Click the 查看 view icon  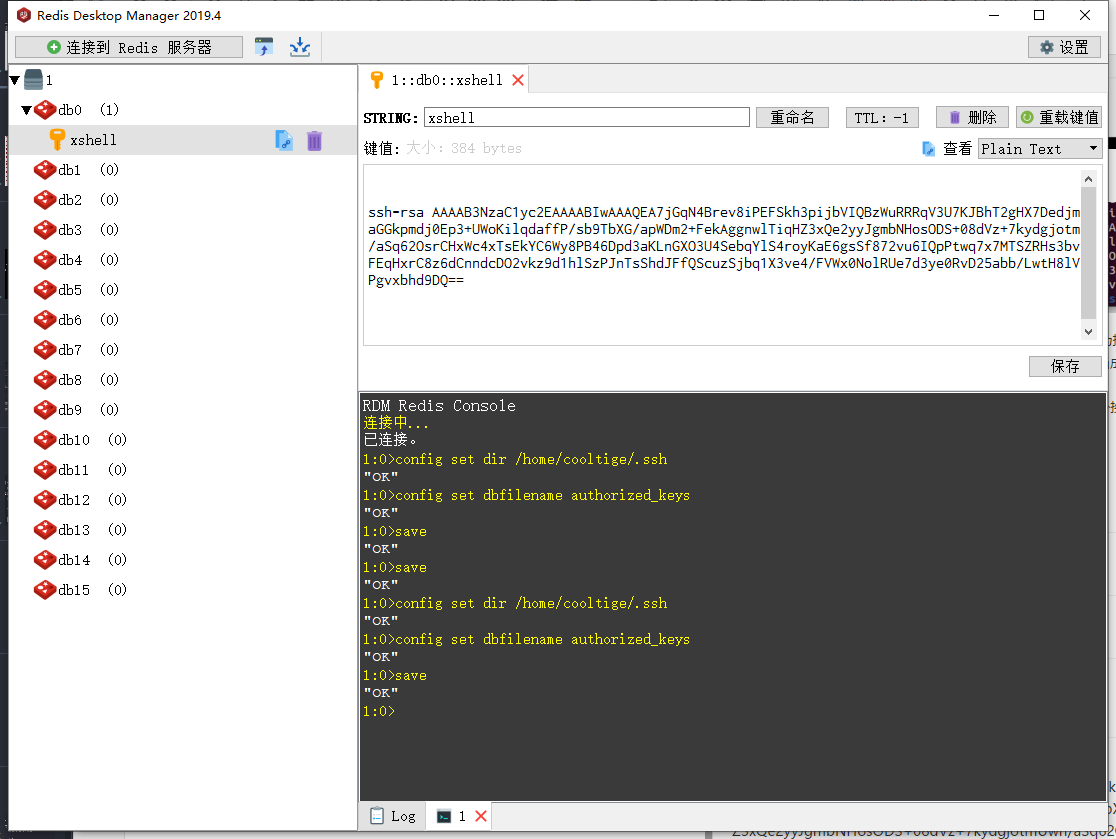tap(928, 149)
